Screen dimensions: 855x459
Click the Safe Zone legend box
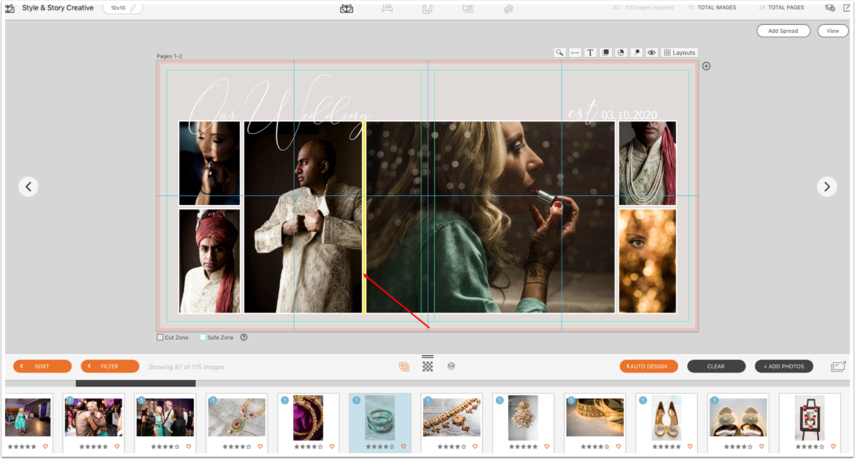click(203, 337)
